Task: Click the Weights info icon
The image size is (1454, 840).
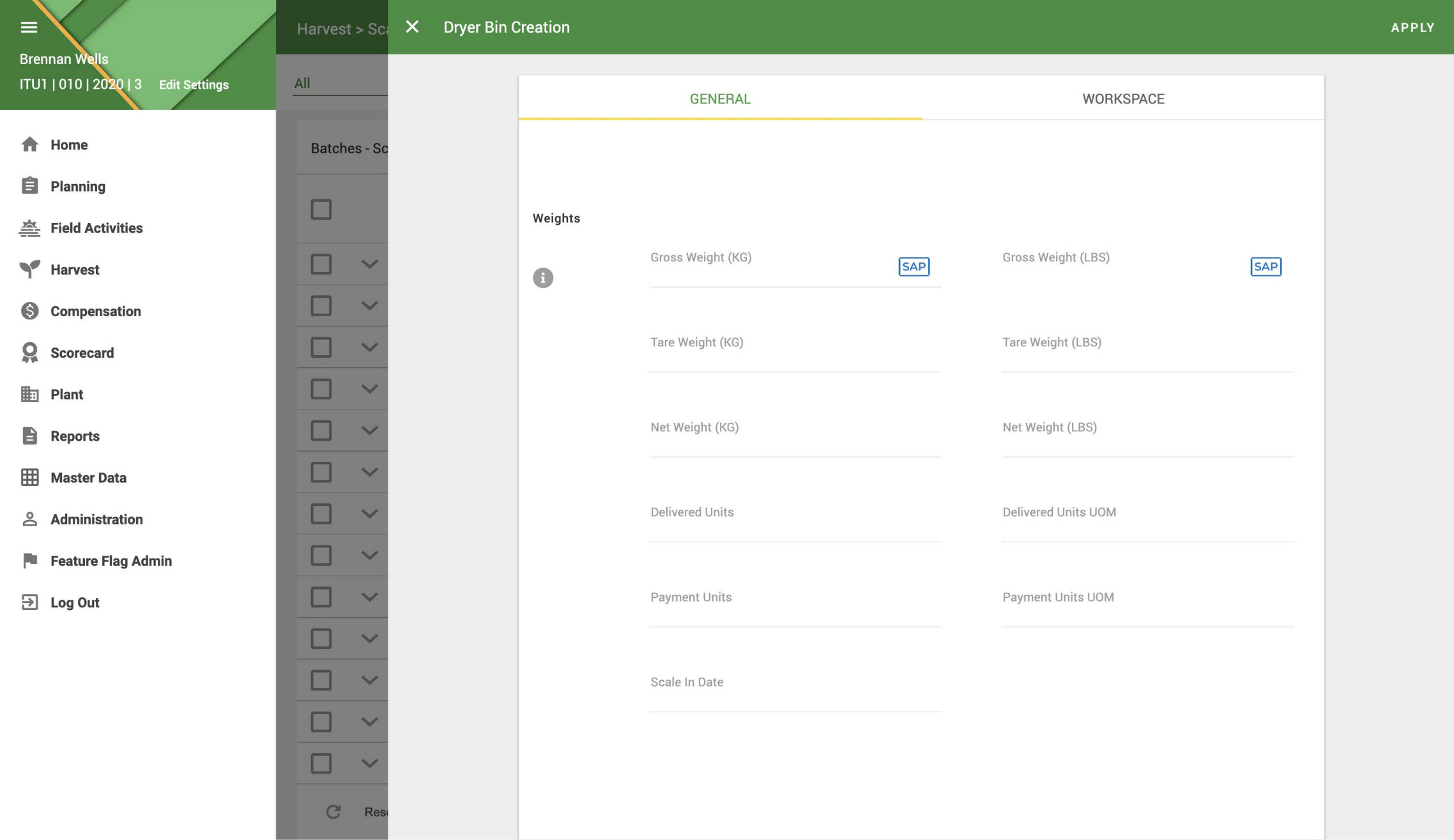Action: pyautogui.click(x=542, y=278)
